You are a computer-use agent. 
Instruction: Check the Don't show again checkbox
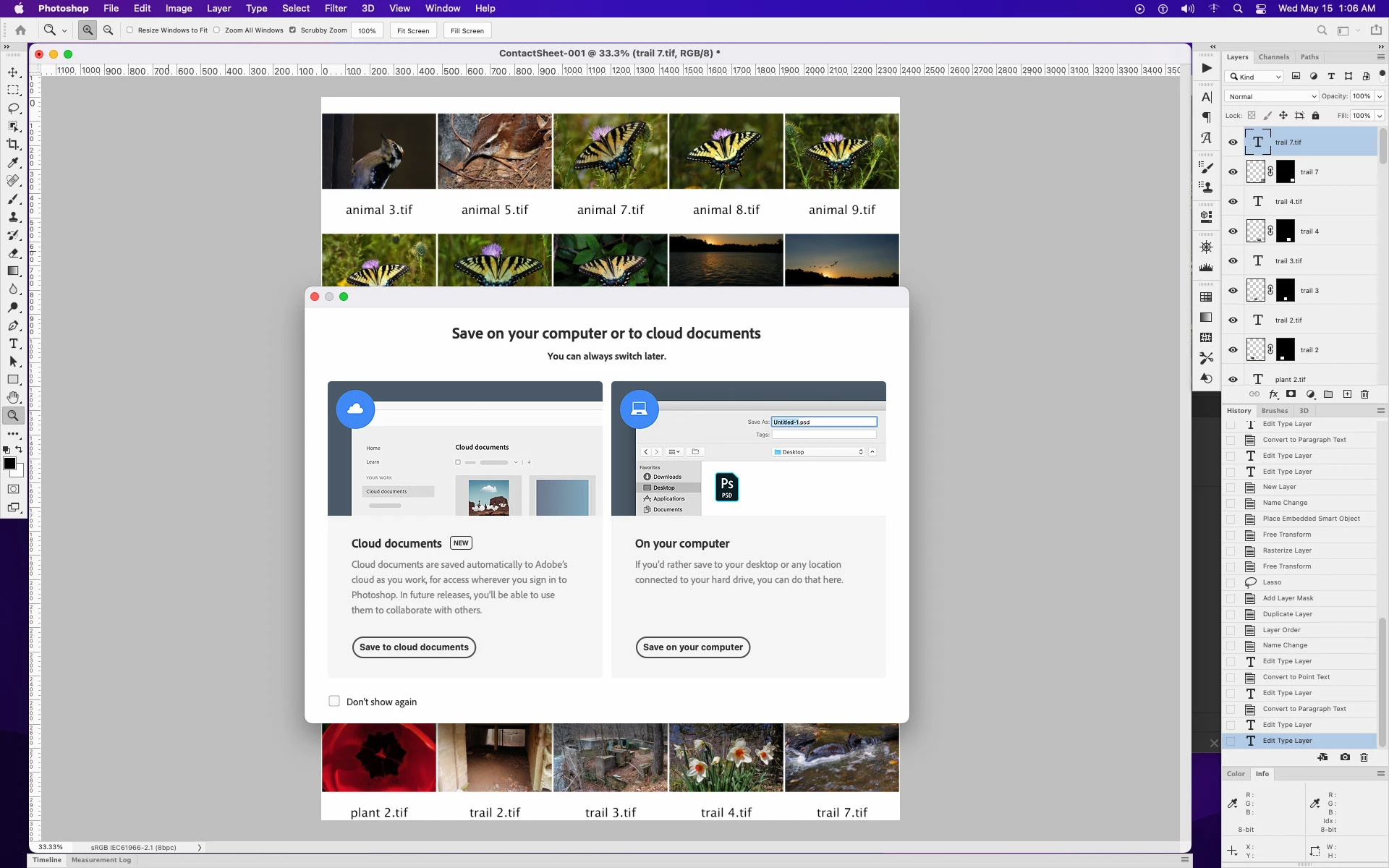pyautogui.click(x=334, y=701)
